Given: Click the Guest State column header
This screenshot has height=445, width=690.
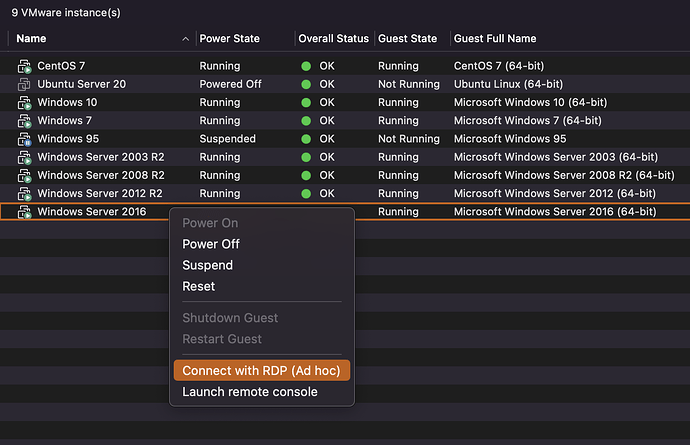Looking at the screenshot, I should (x=407, y=39).
